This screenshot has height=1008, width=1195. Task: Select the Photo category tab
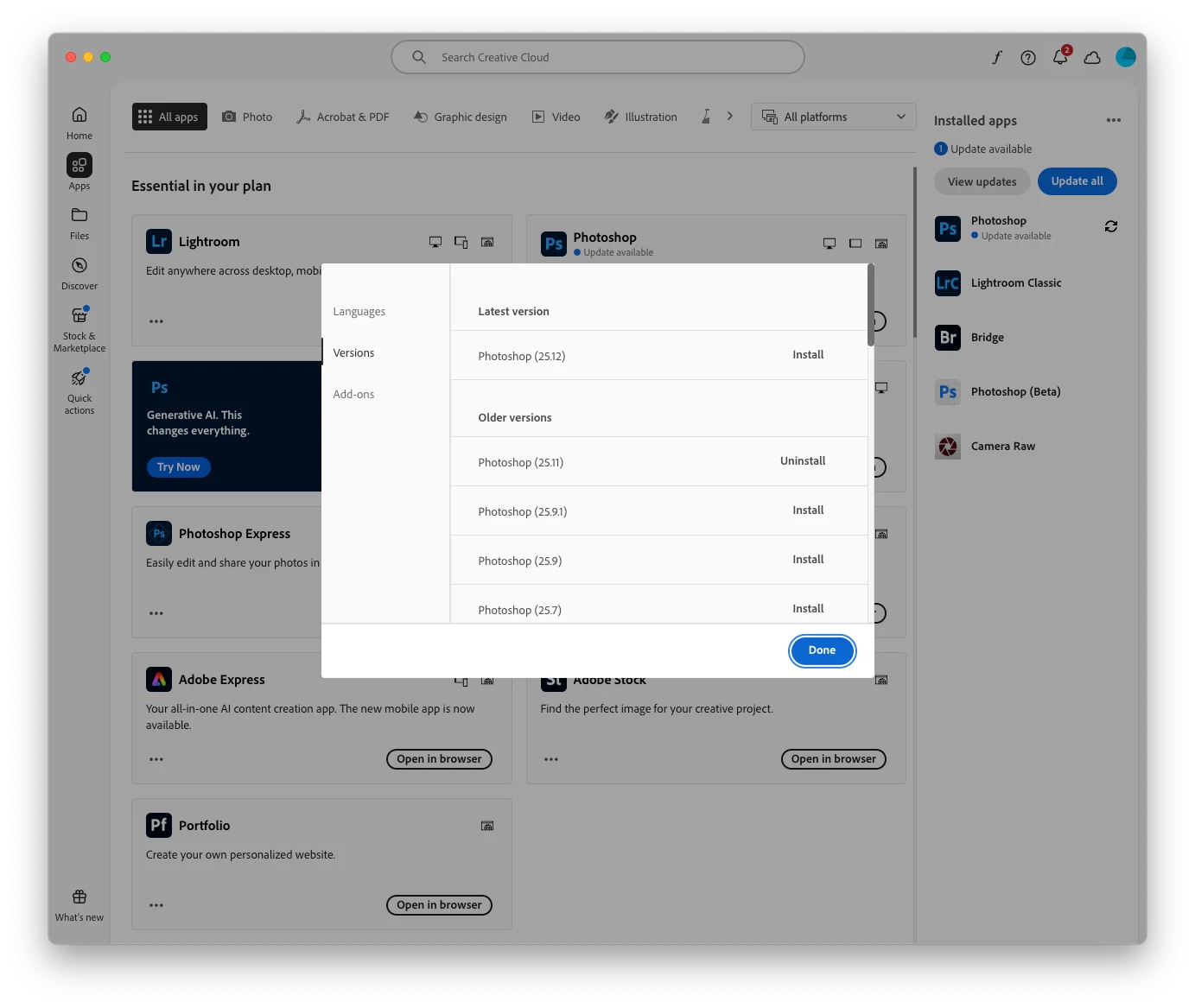(247, 117)
